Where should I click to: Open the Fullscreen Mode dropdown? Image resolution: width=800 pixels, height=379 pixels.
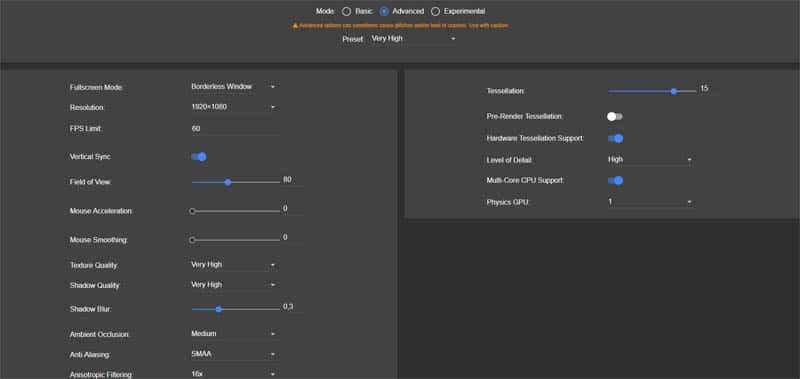point(234,87)
